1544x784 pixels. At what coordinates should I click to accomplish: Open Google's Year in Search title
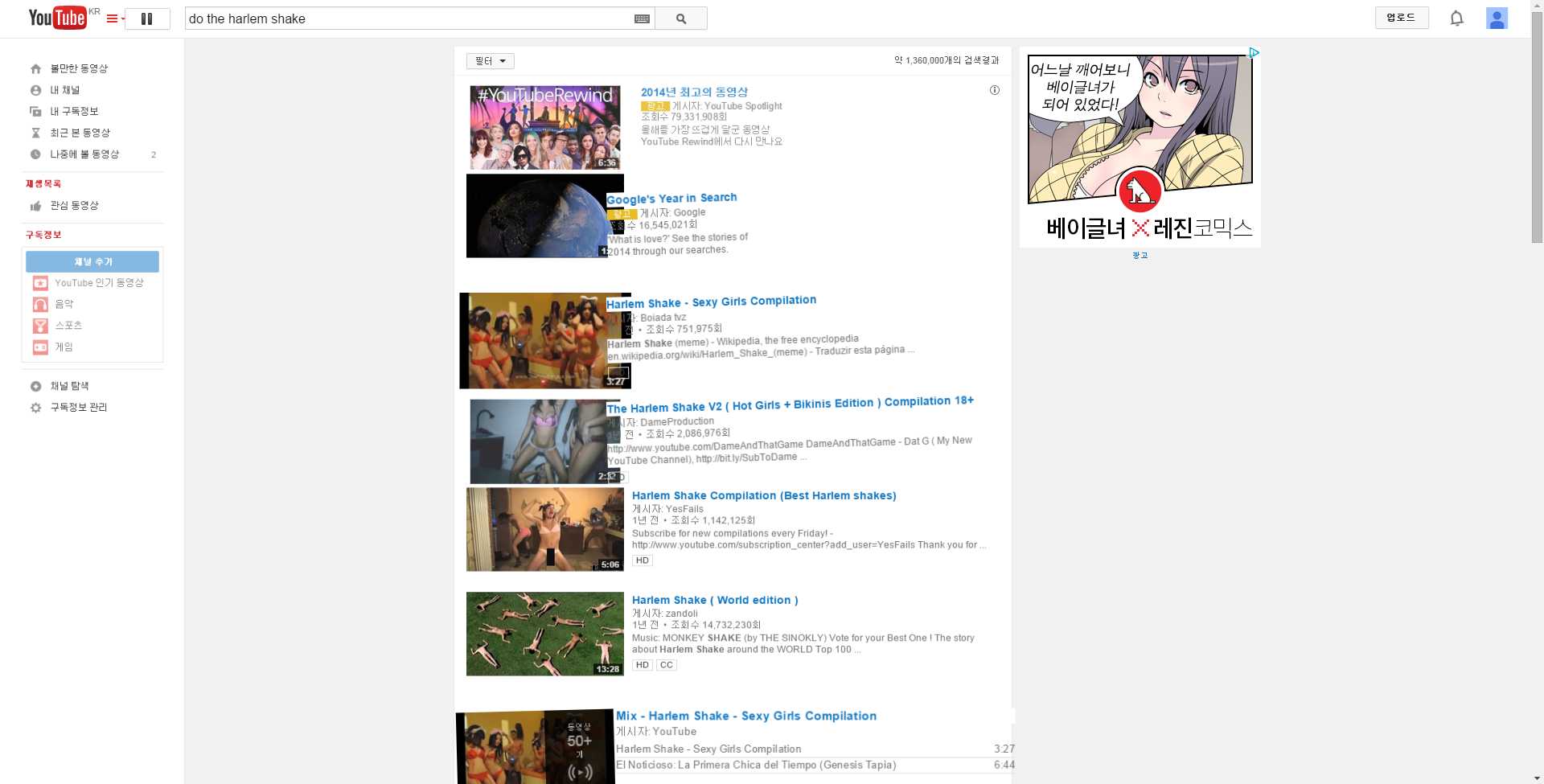(671, 198)
